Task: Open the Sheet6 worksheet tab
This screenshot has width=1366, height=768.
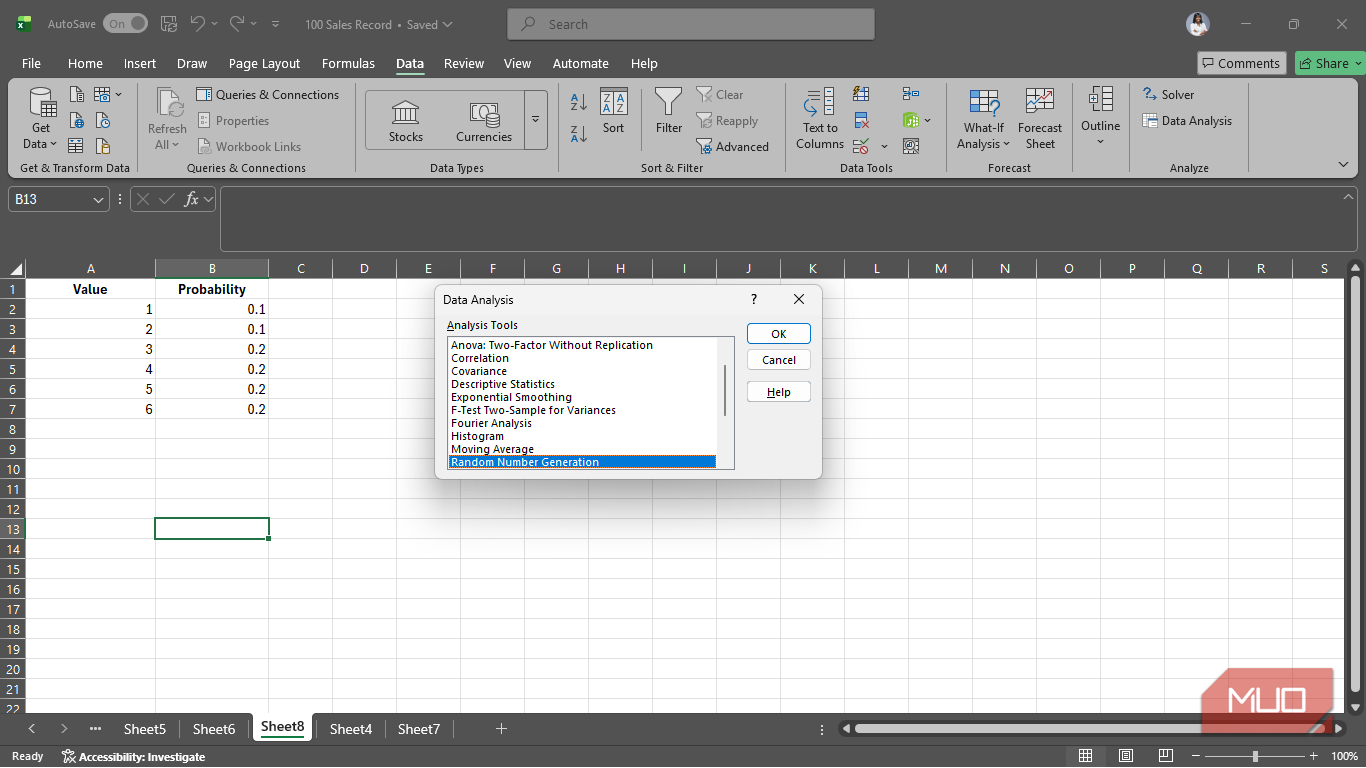Action: tap(214, 729)
